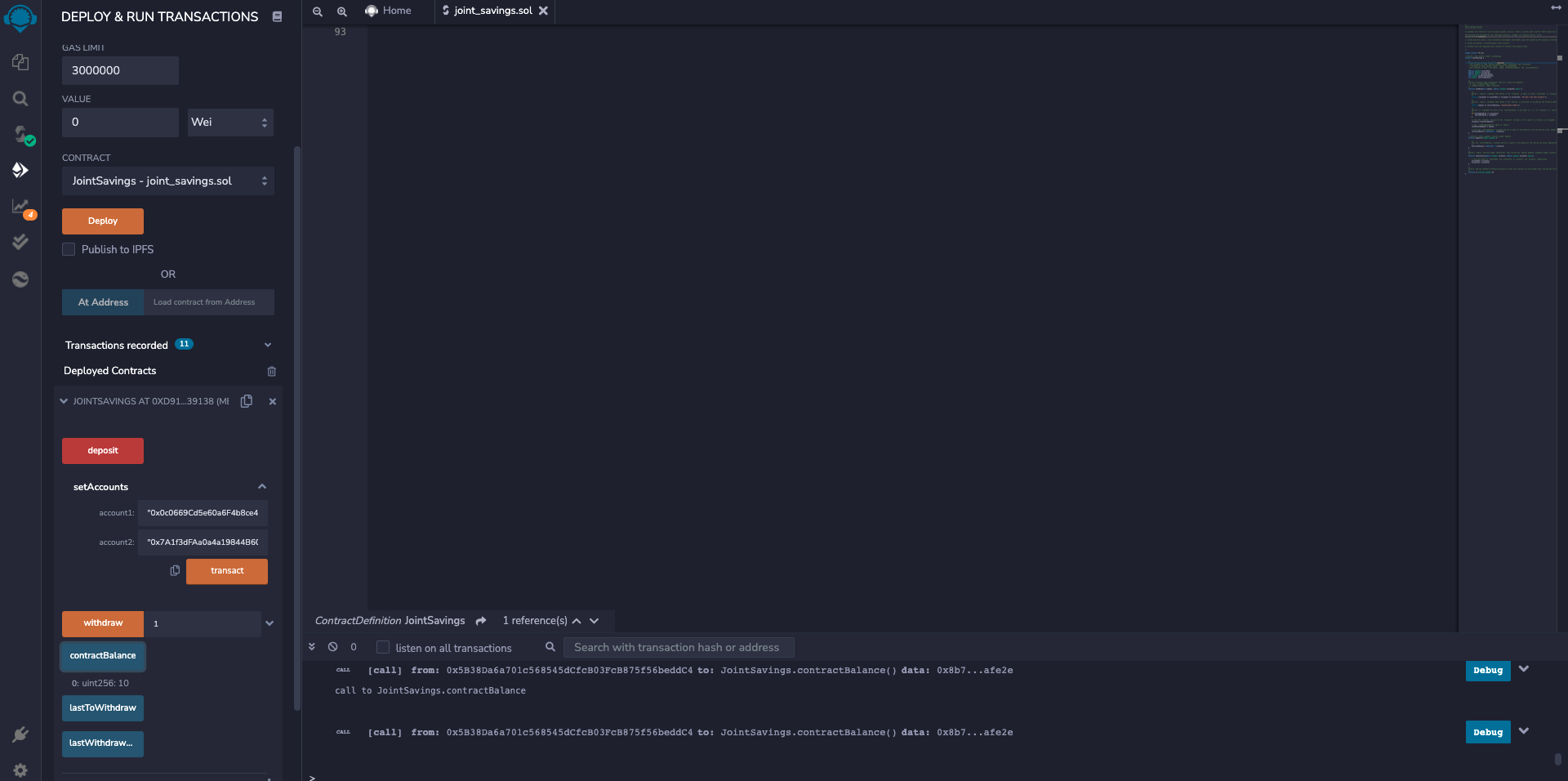Collapse the setAccounts parameter panel
Image resolution: width=1568 pixels, height=781 pixels.
[x=262, y=486]
